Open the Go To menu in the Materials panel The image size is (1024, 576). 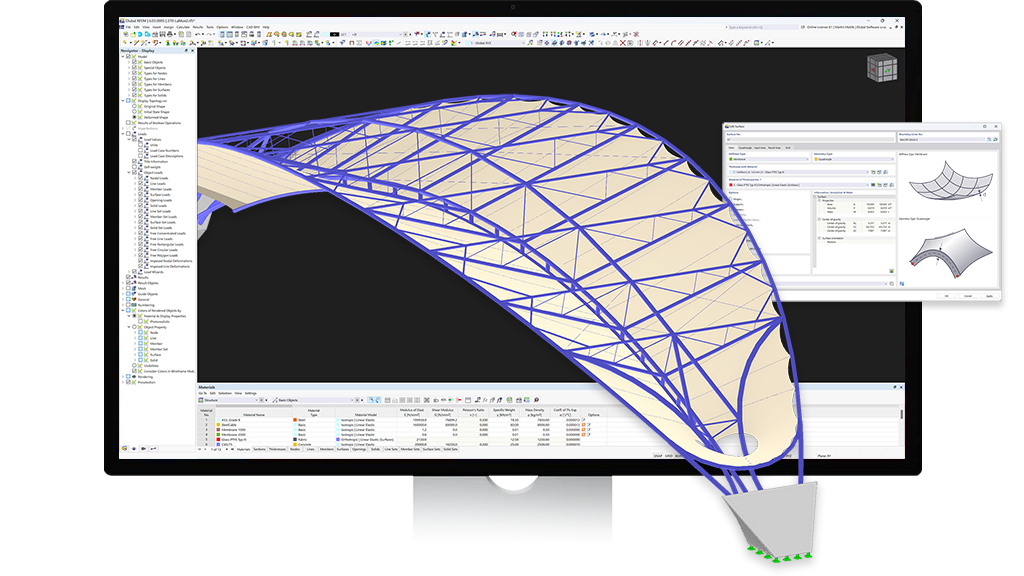202,393
